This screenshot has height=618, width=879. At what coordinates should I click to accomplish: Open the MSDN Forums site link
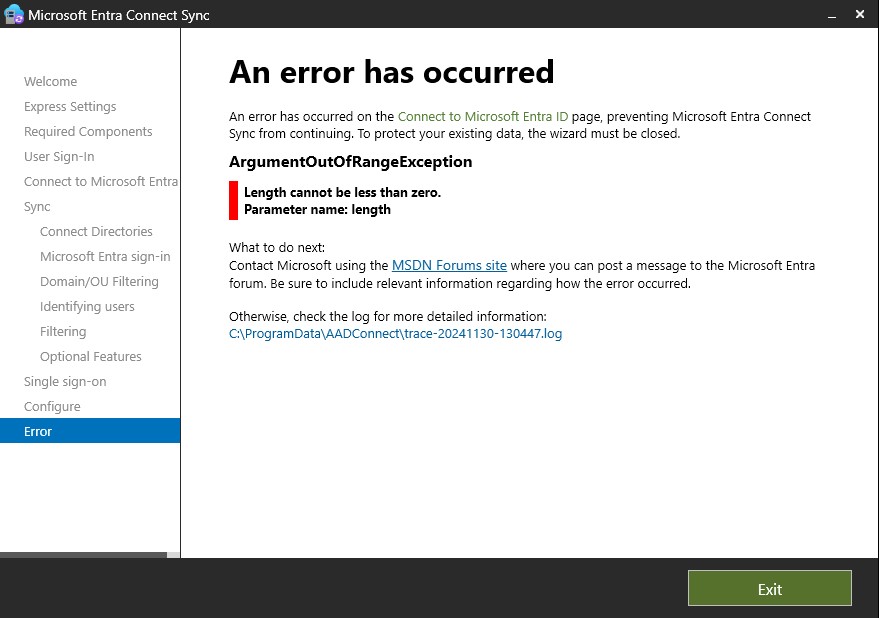(x=449, y=265)
